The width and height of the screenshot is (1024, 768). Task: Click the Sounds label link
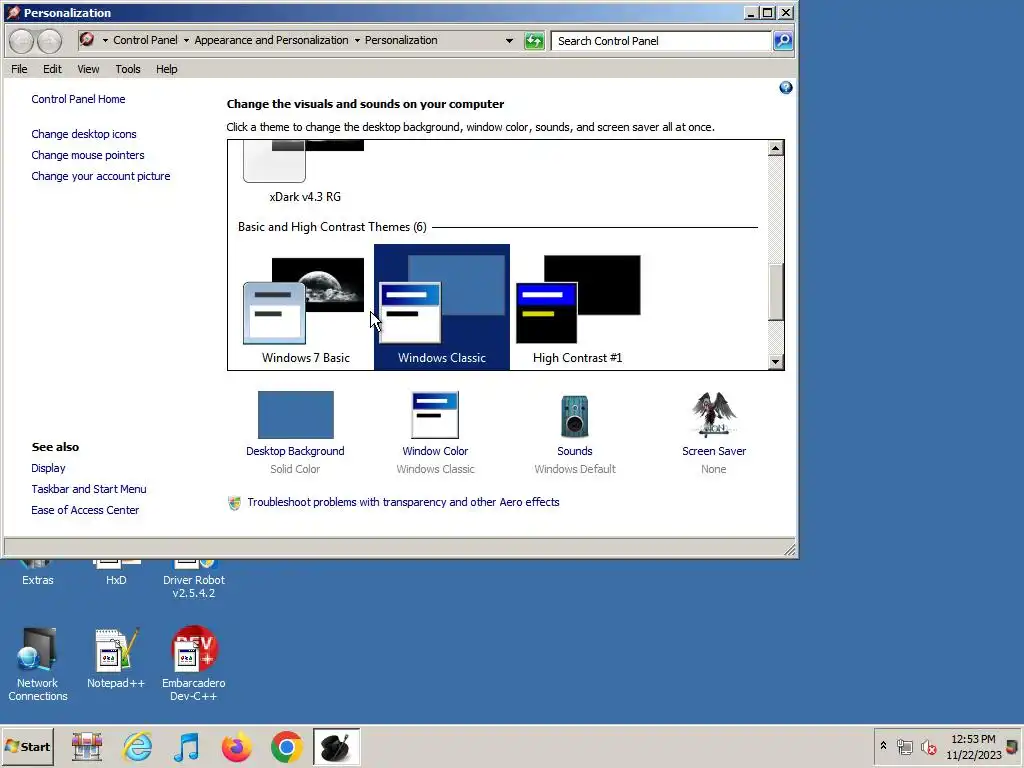pyautogui.click(x=575, y=451)
